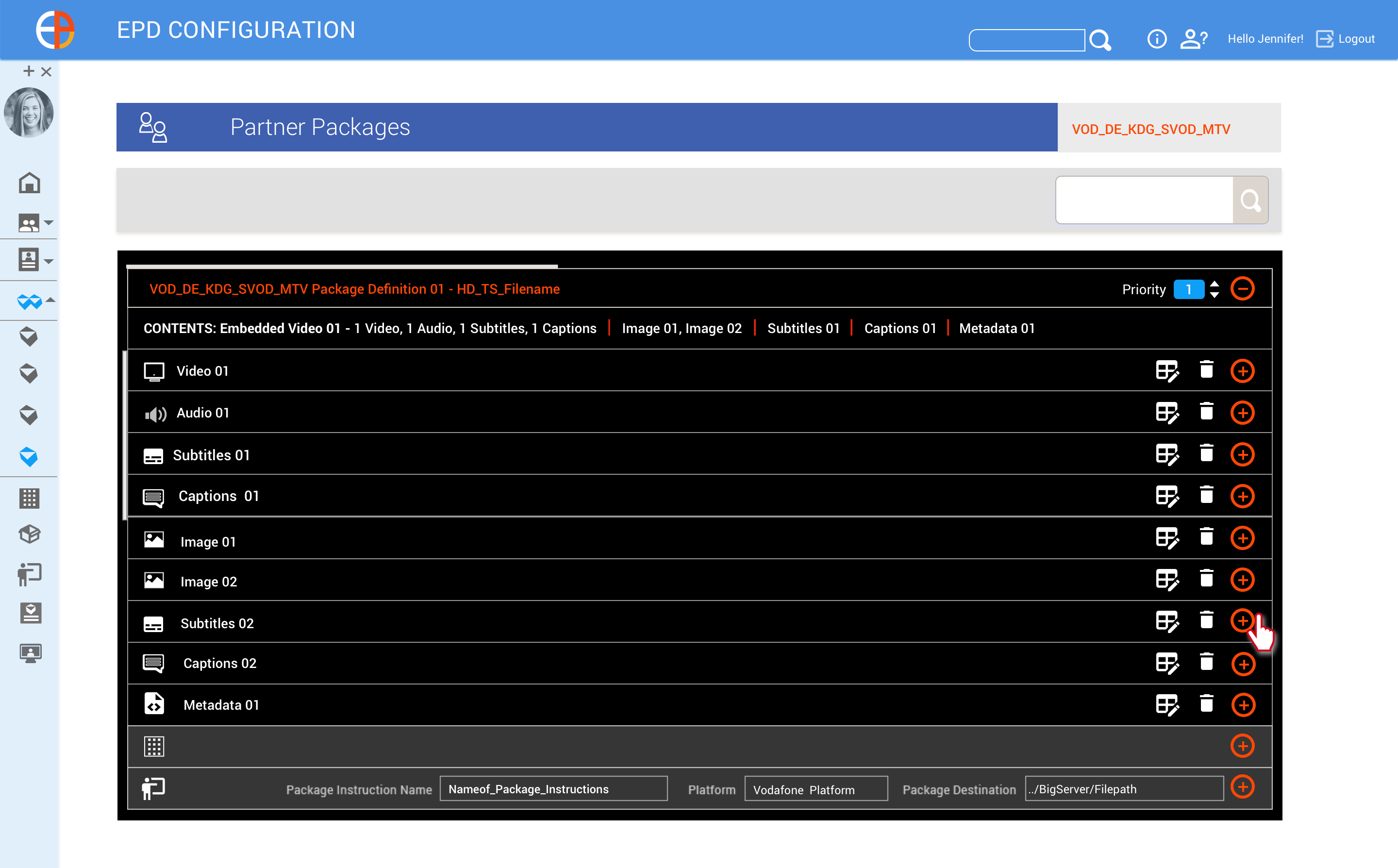Image resolution: width=1398 pixels, height=868 pixels.
Task: Click the Partner Packages header
Action: pos(586,128)
